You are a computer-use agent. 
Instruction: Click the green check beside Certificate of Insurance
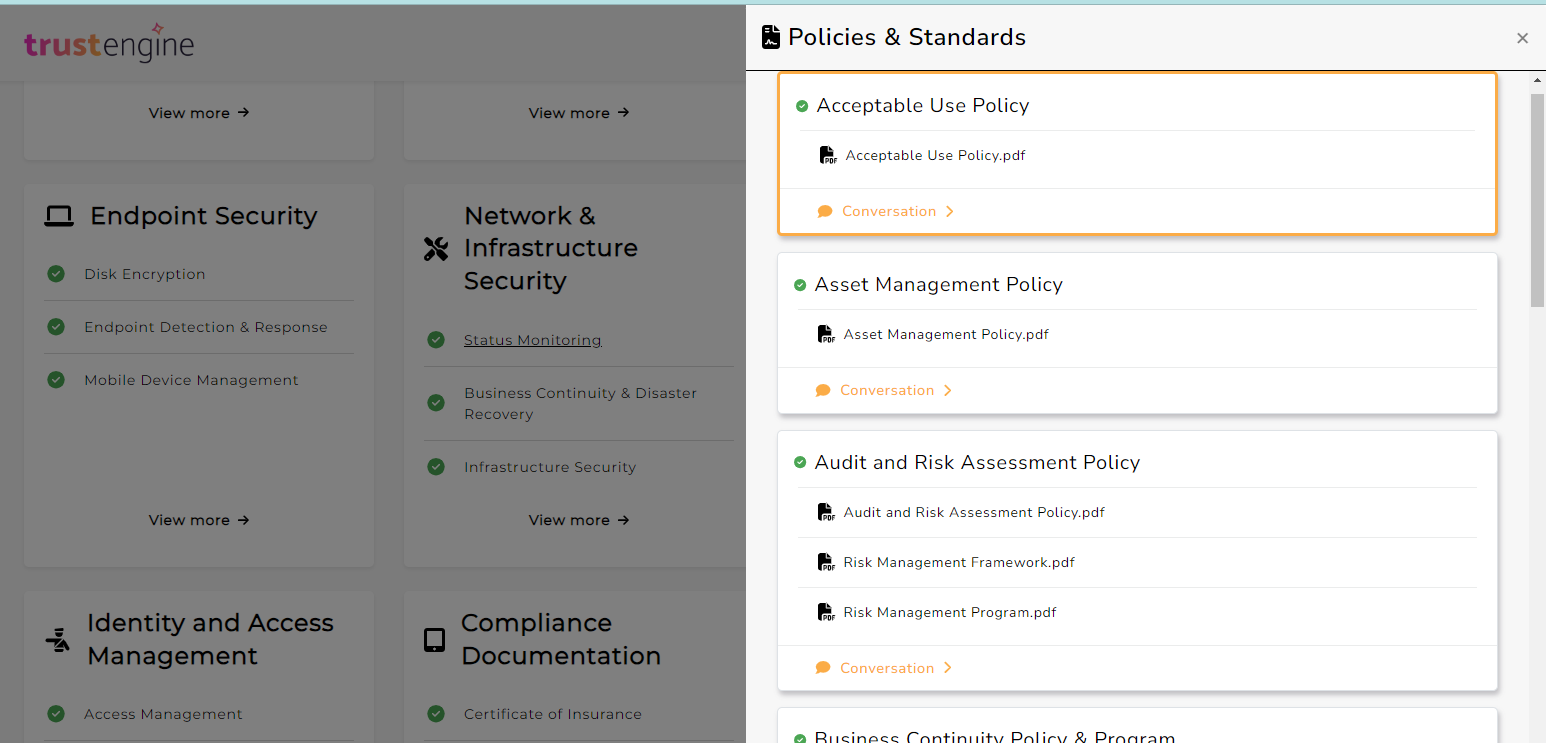(436, 714)
